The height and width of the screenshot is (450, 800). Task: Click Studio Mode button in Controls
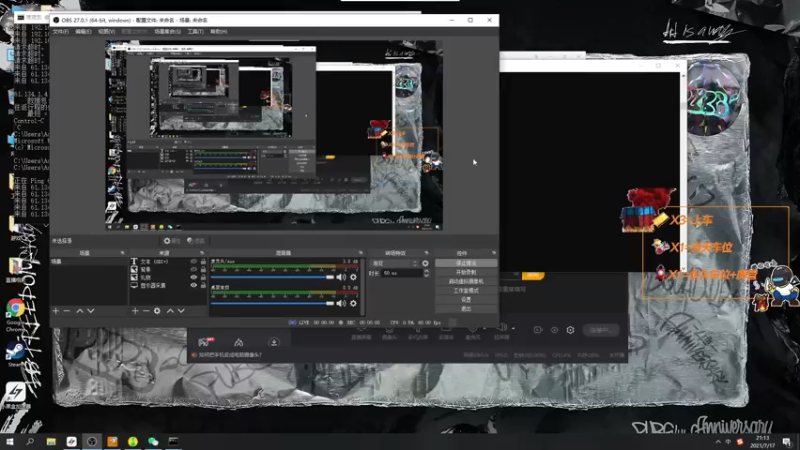coord(466,291)
